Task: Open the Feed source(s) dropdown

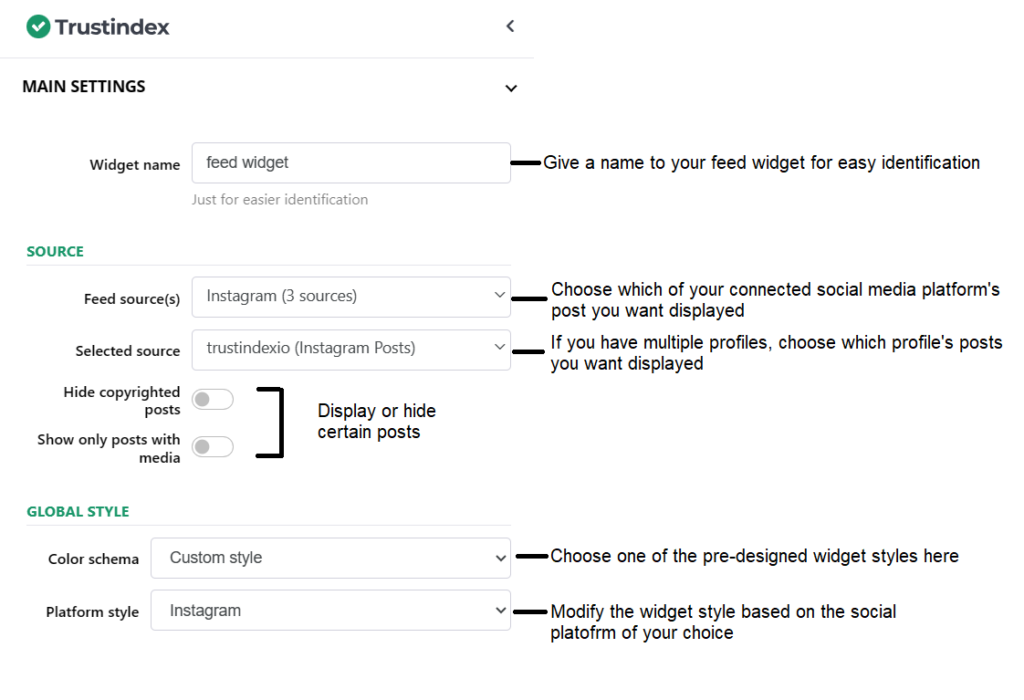Action: pyautogui.click(x=351, y=296)
